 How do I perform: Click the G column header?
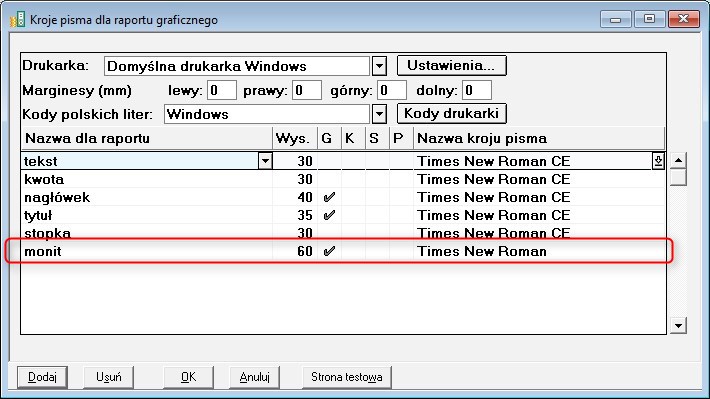[329, 138]
